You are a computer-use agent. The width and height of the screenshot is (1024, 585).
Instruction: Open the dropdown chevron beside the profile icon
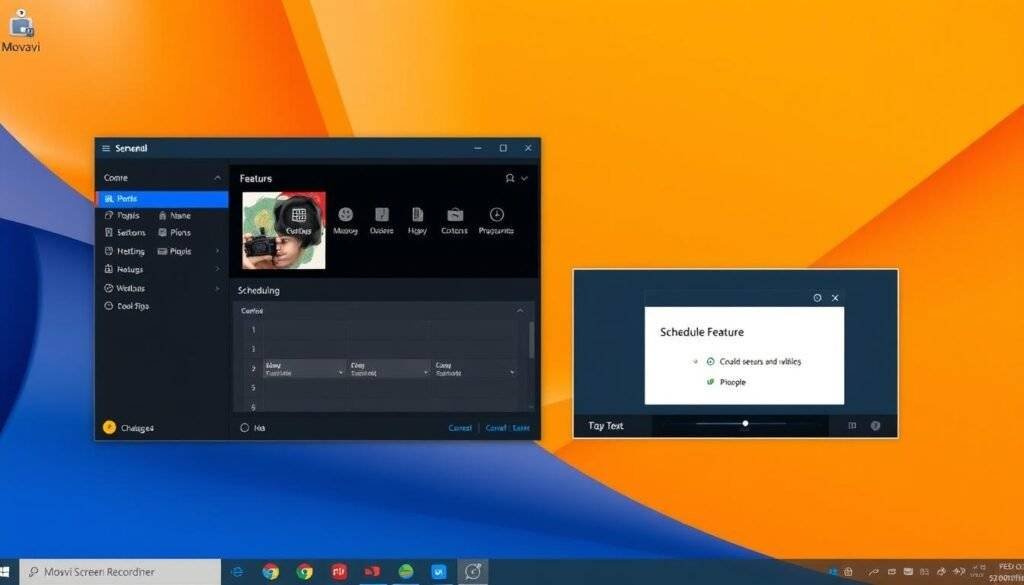pos(524,178)
